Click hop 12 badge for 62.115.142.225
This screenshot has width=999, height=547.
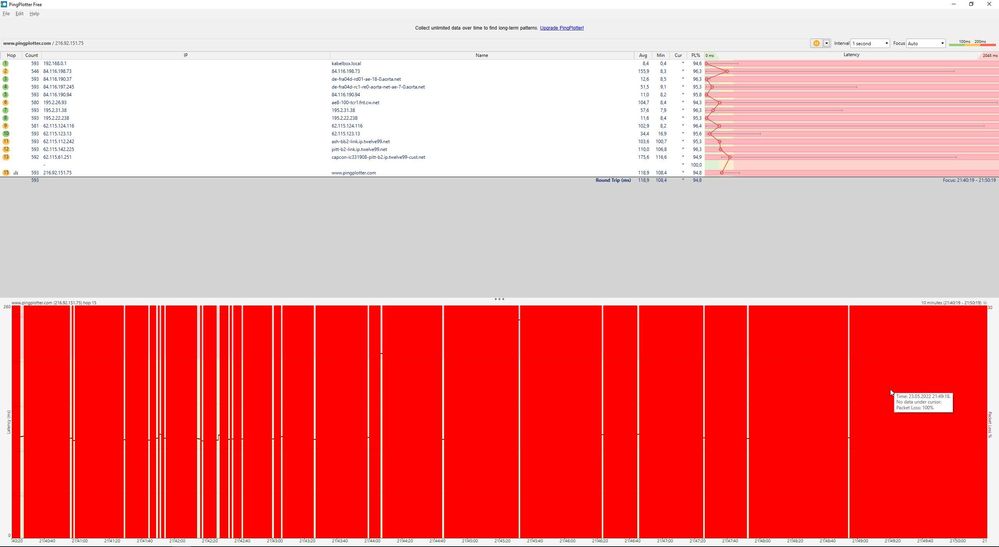click(x=6, y=149)
